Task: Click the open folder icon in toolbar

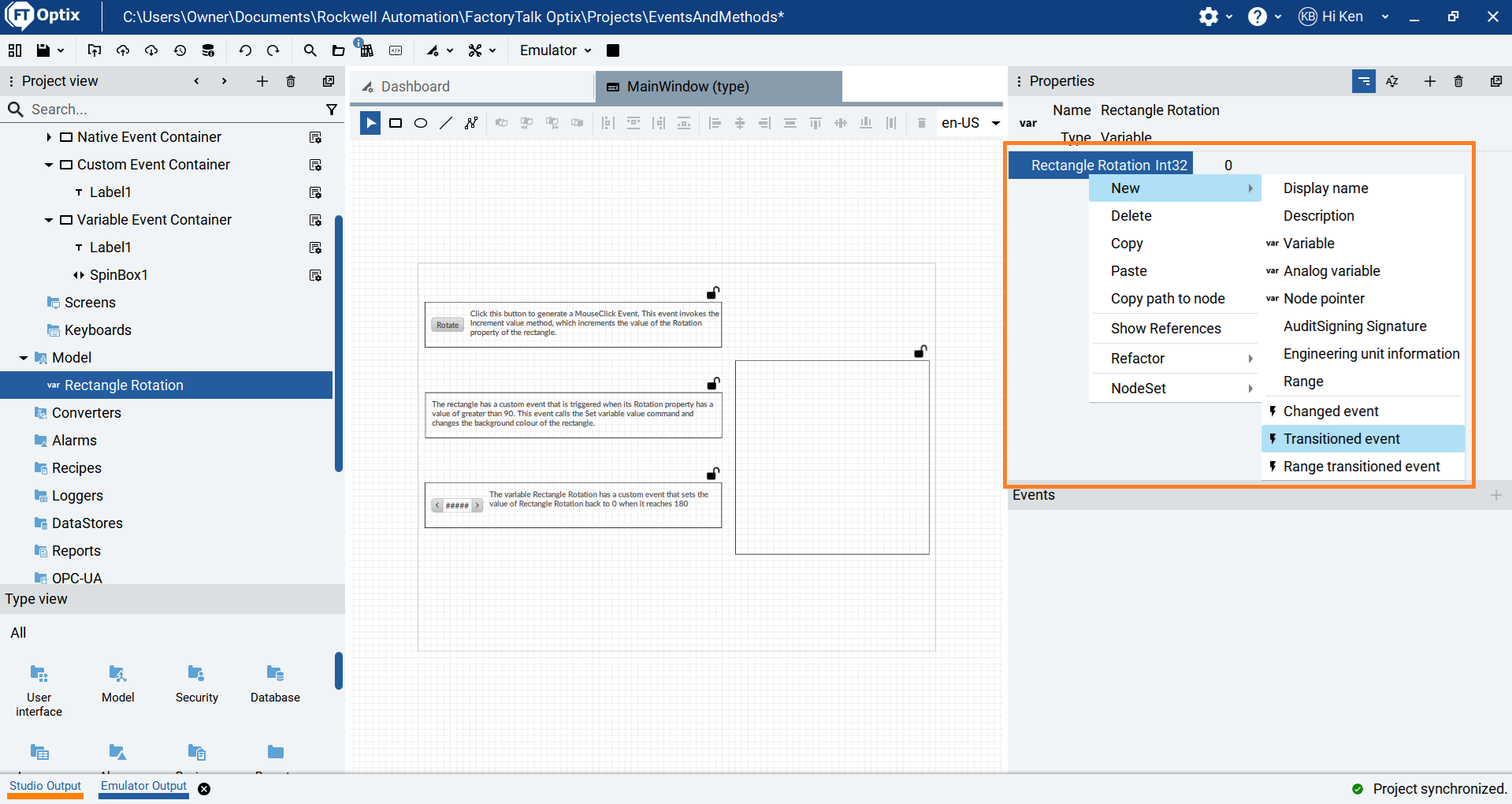Action: 338,50
